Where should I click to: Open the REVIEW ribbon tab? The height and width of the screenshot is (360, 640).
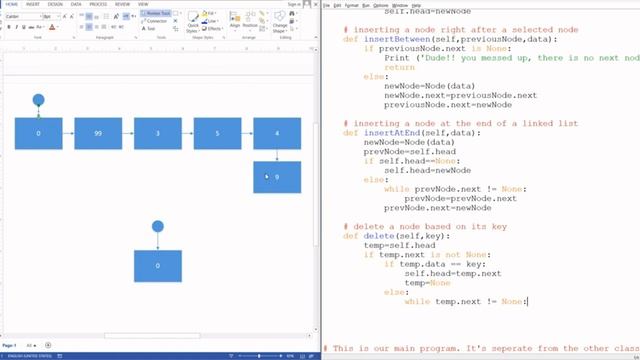pos(122,4)
